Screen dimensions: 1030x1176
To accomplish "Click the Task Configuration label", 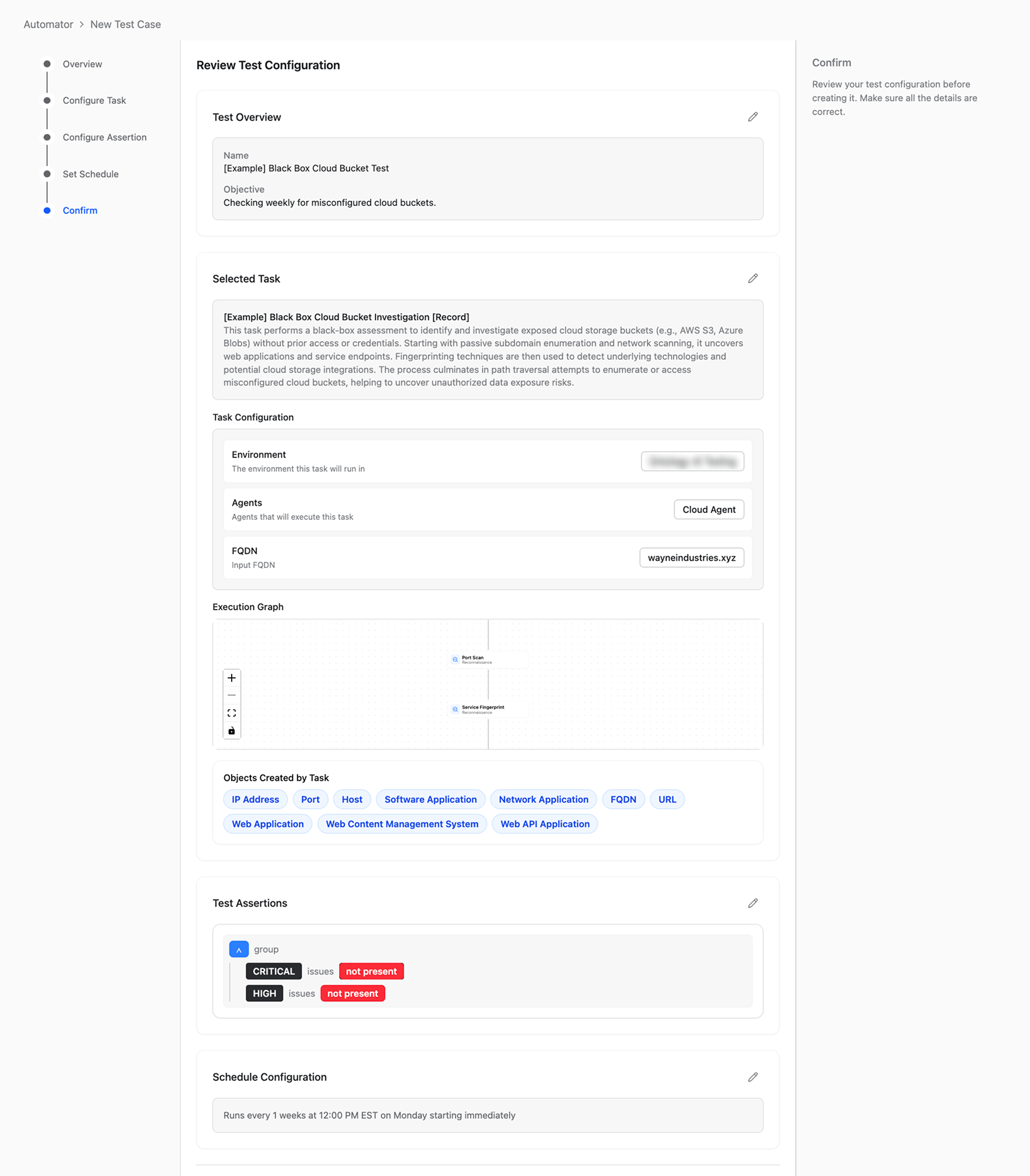I will tap(253, 417).
